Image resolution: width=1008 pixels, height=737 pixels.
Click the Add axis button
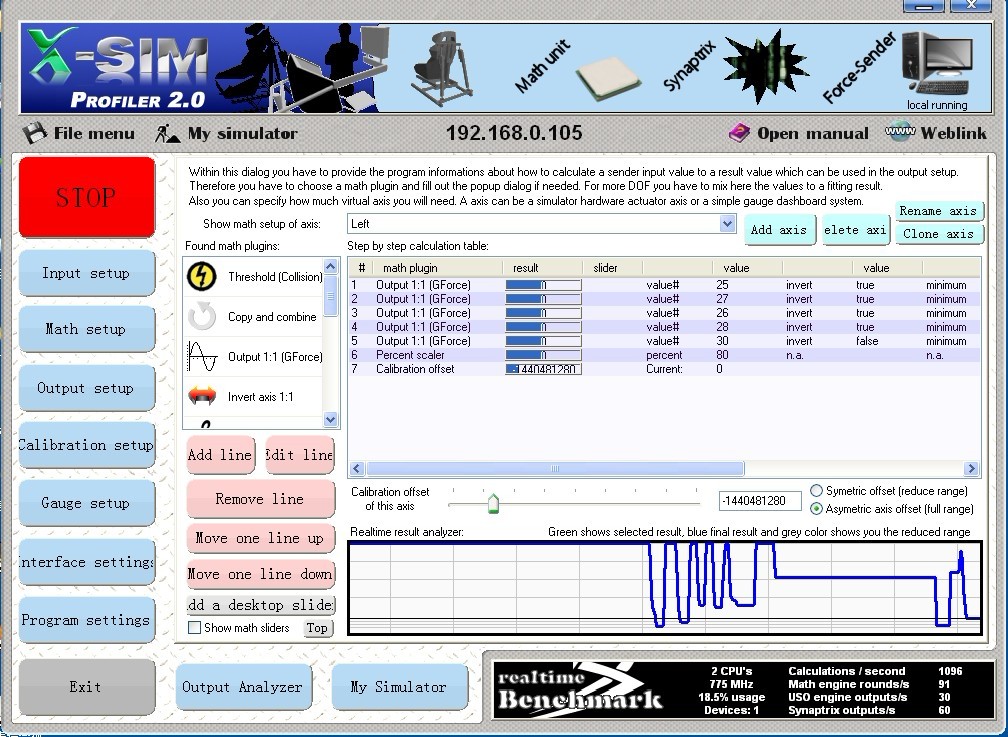(x=778, y=230)
